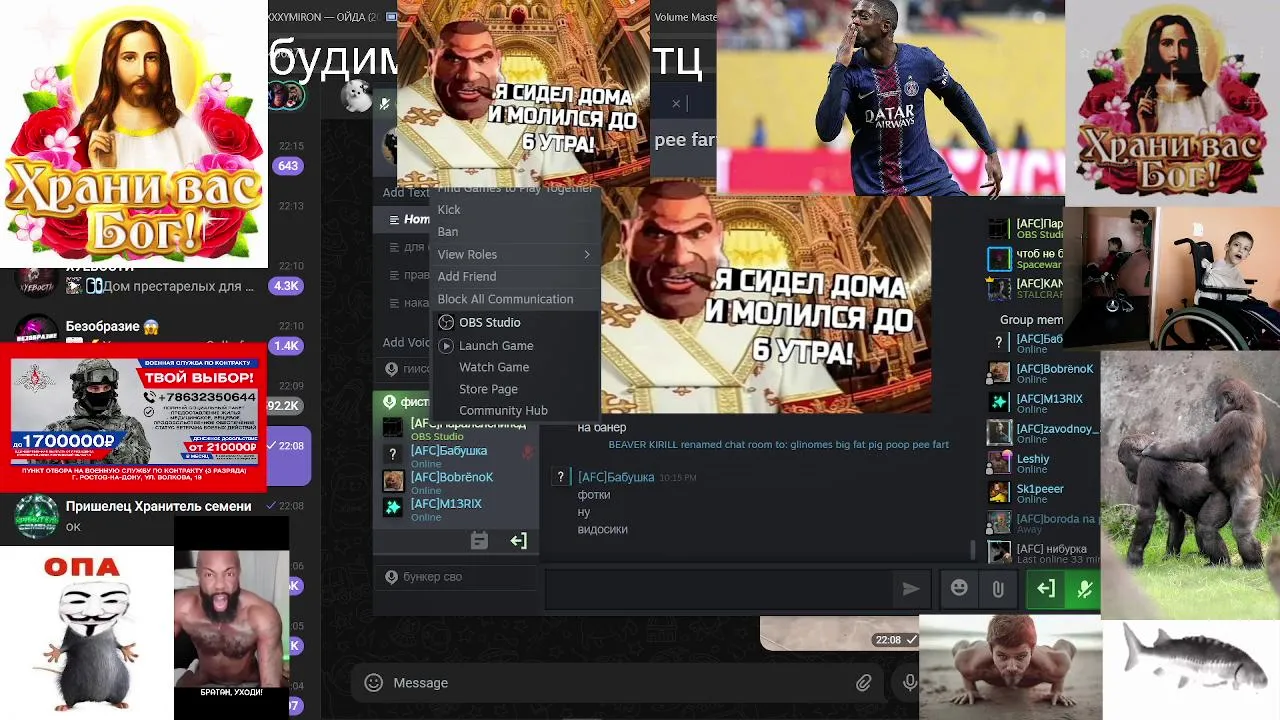The image size is (1280, 720).
Task: Click the send message arrow in Steam chat
Action: 910,589
